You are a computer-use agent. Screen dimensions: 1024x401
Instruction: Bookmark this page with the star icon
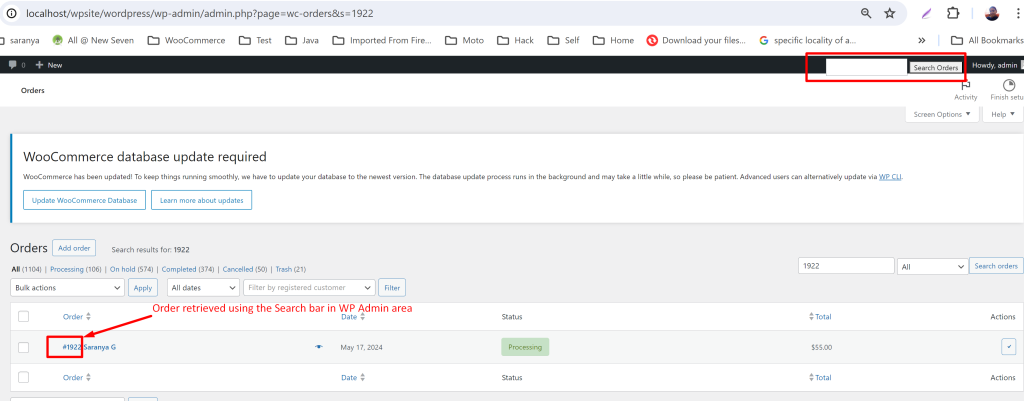click(x=889, y=13)
